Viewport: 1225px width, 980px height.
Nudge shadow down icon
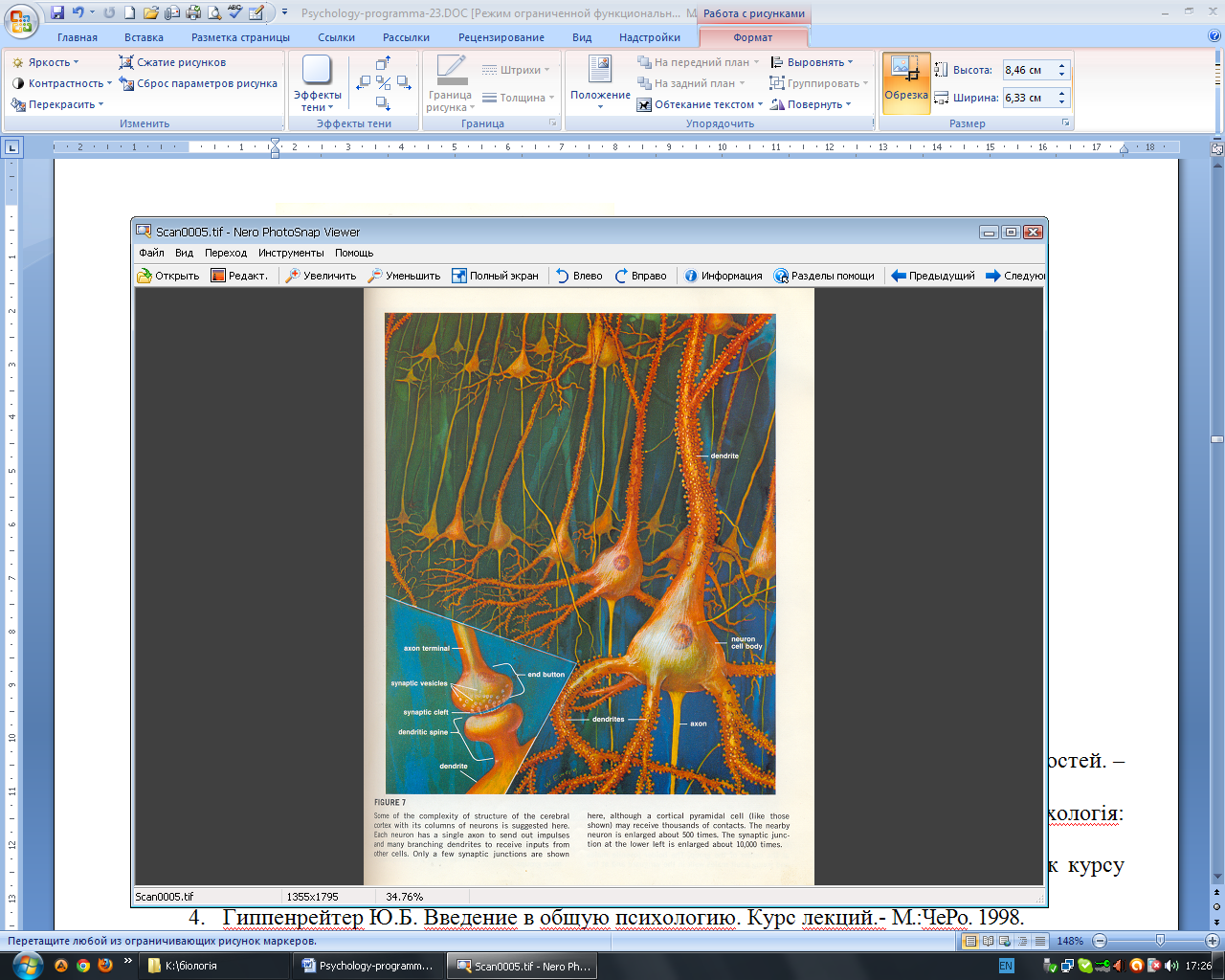tap(383, 103)
